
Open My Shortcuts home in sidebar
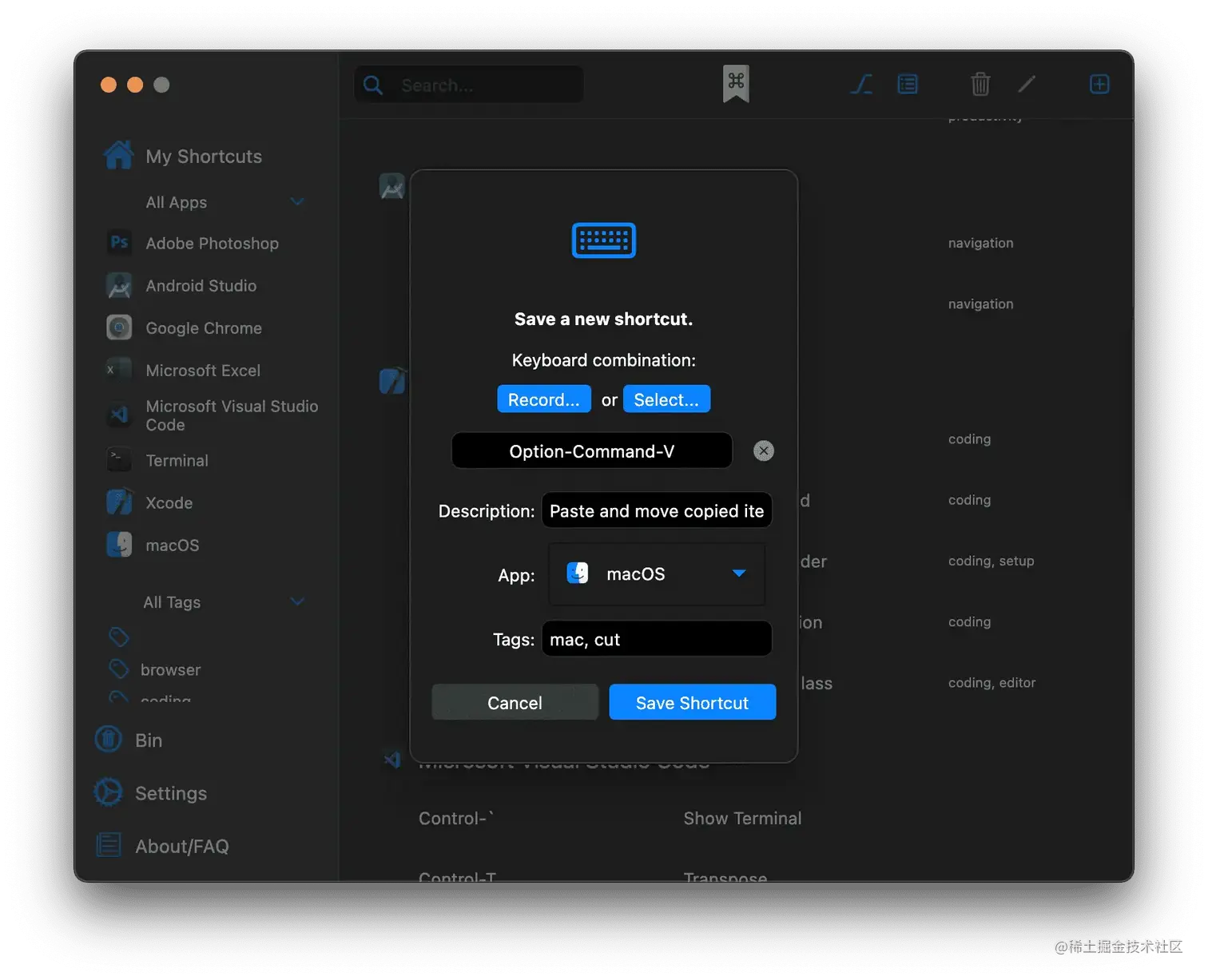point(184,156)
